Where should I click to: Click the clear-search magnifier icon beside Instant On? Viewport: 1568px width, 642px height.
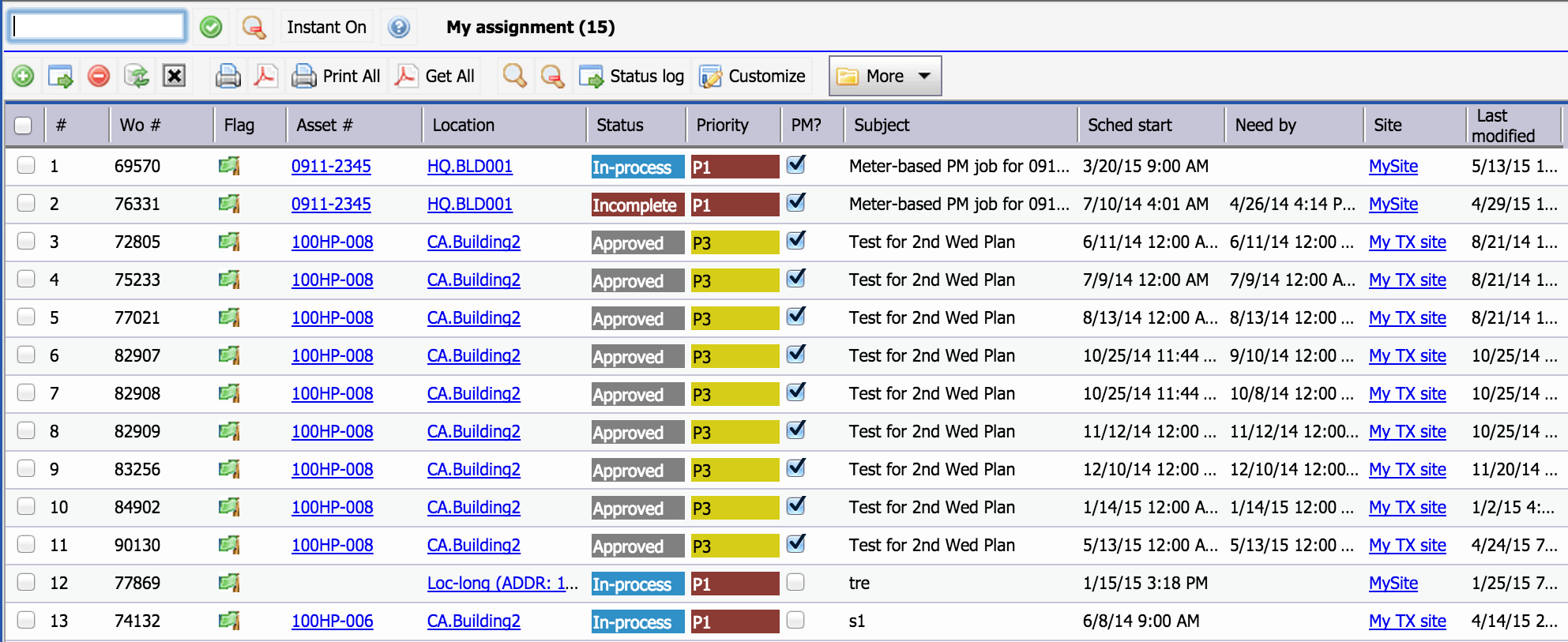254,28
